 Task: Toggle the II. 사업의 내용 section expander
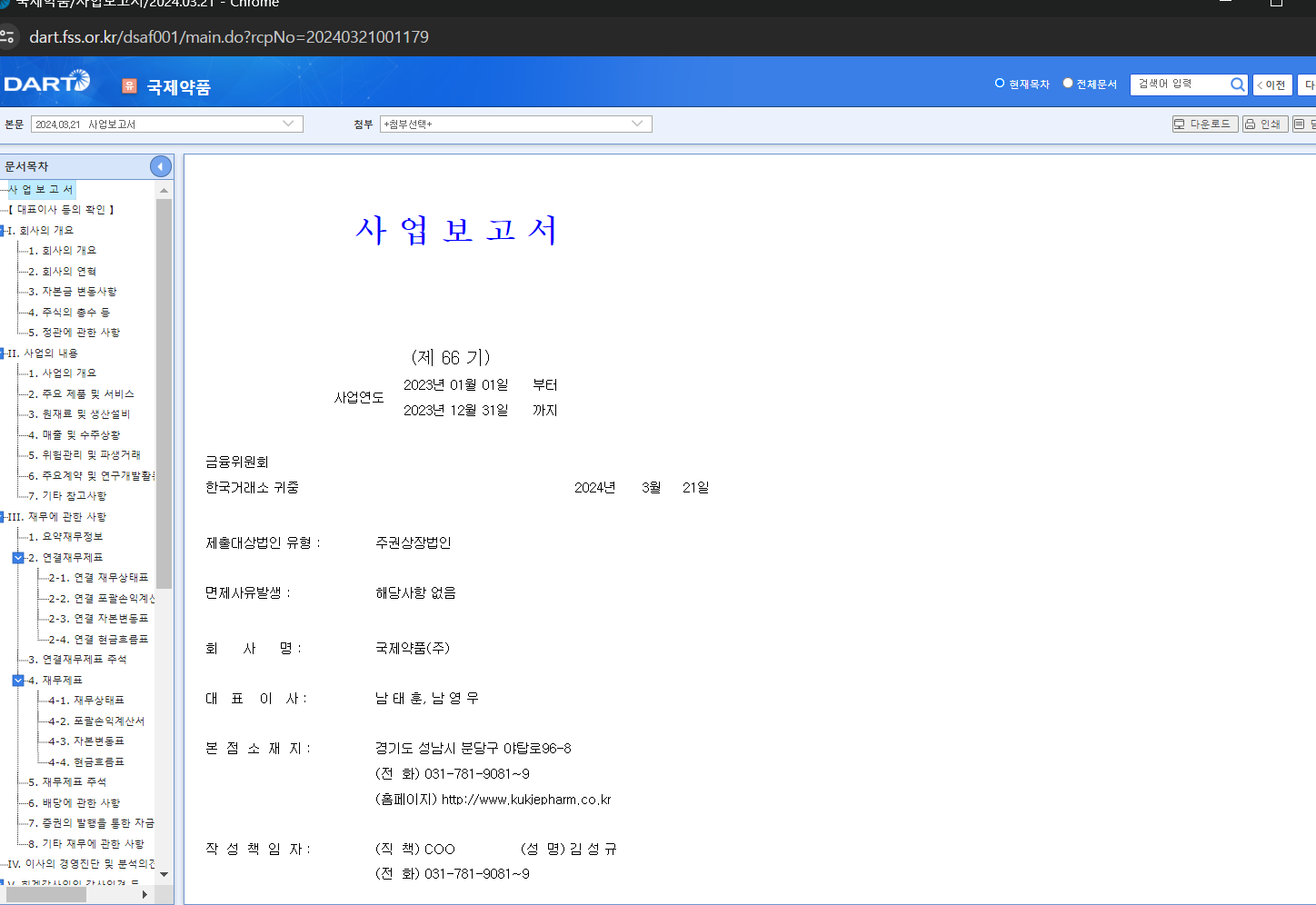coord(3,353)
